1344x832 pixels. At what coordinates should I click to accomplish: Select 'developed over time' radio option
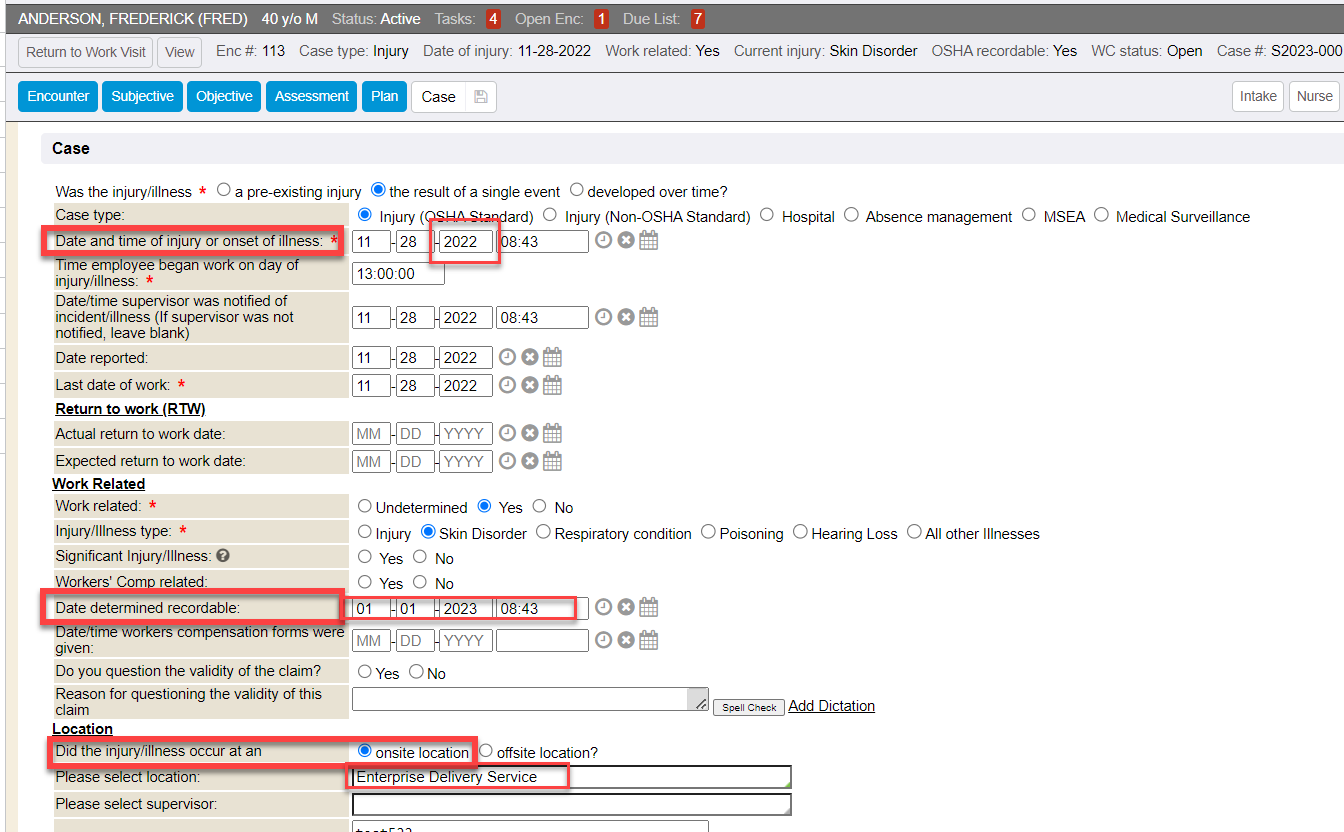coord(577,190)
